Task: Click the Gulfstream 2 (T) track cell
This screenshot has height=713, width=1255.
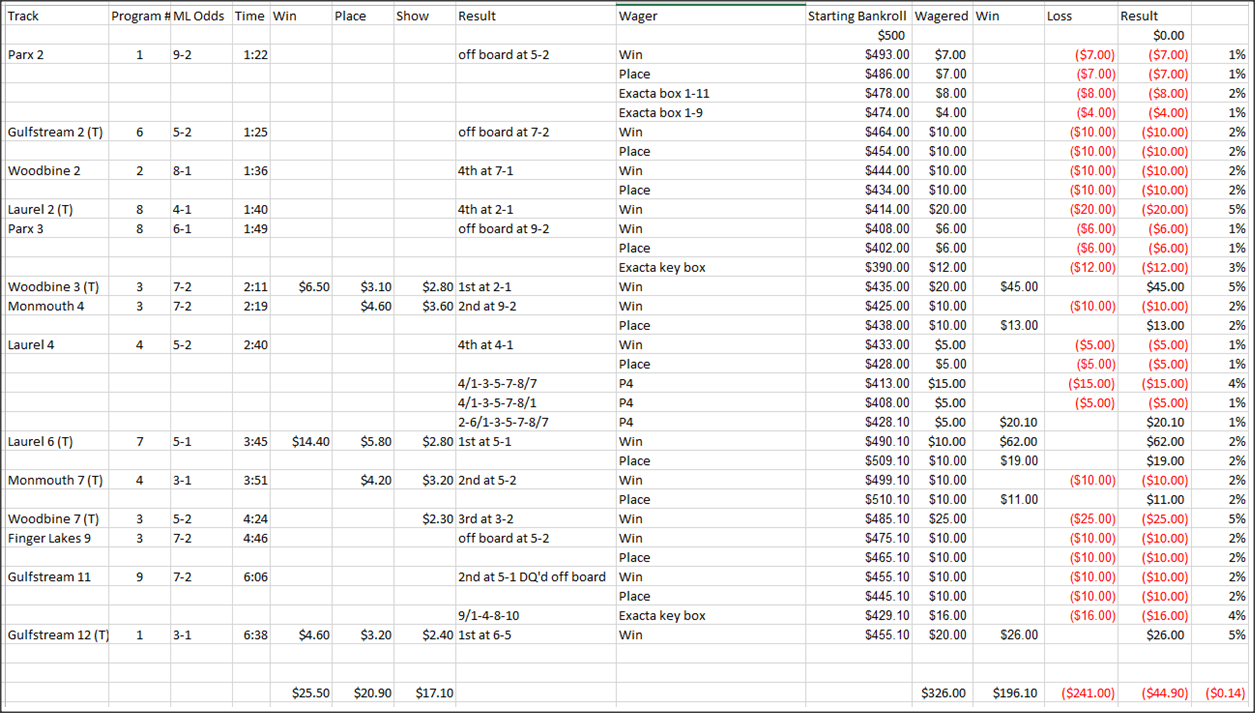Action: (56, 132)
